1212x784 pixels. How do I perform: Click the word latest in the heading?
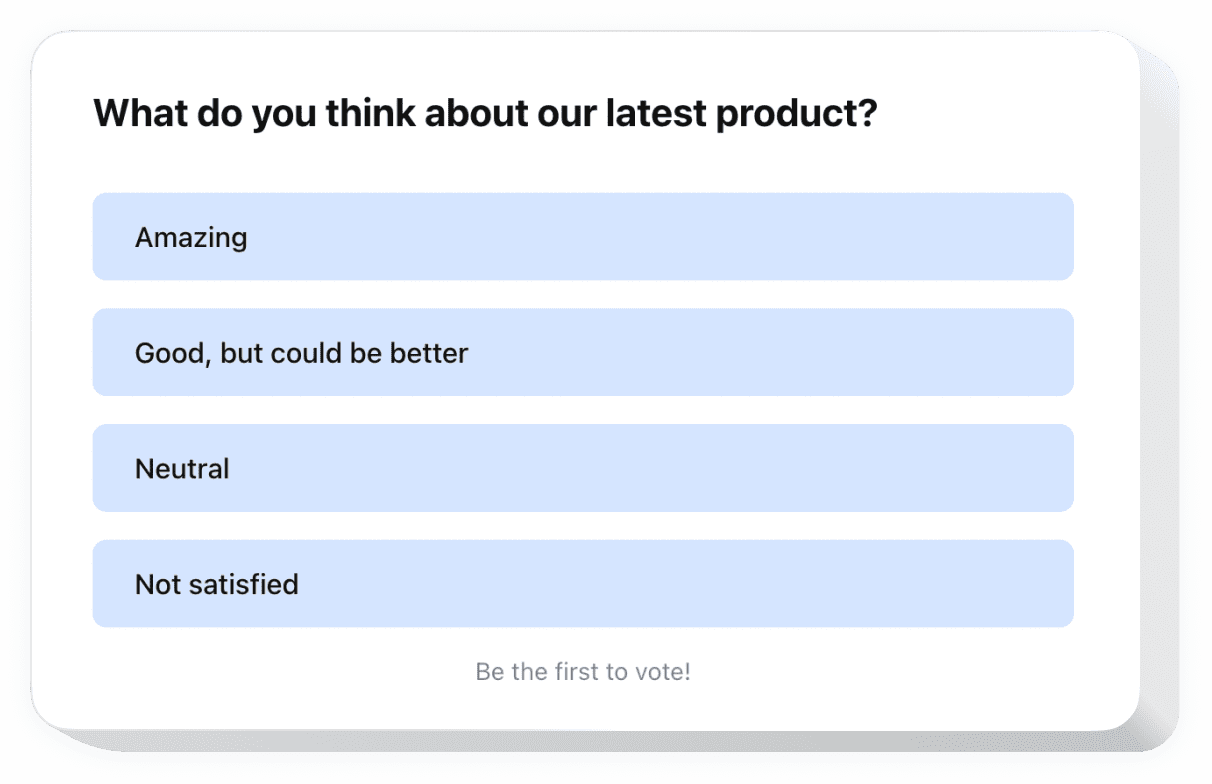point(656,114)
